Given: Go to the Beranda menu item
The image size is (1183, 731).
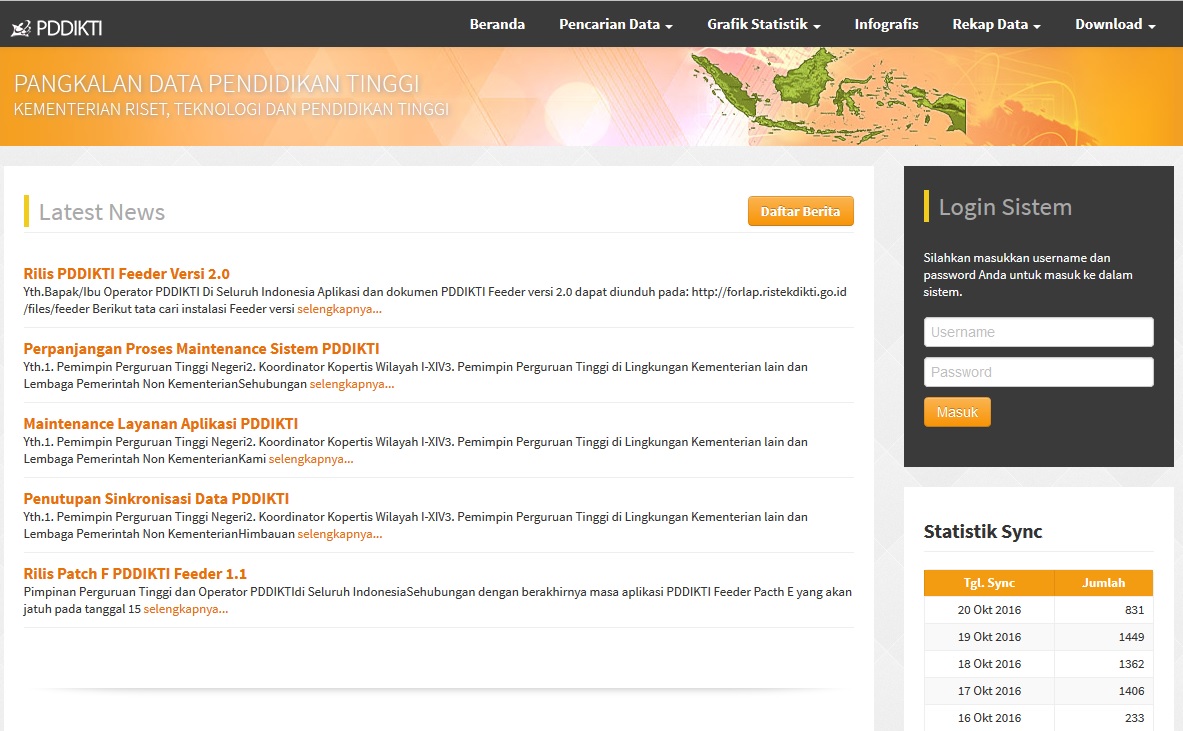Looking at the screenshot, I should (497, 24).
